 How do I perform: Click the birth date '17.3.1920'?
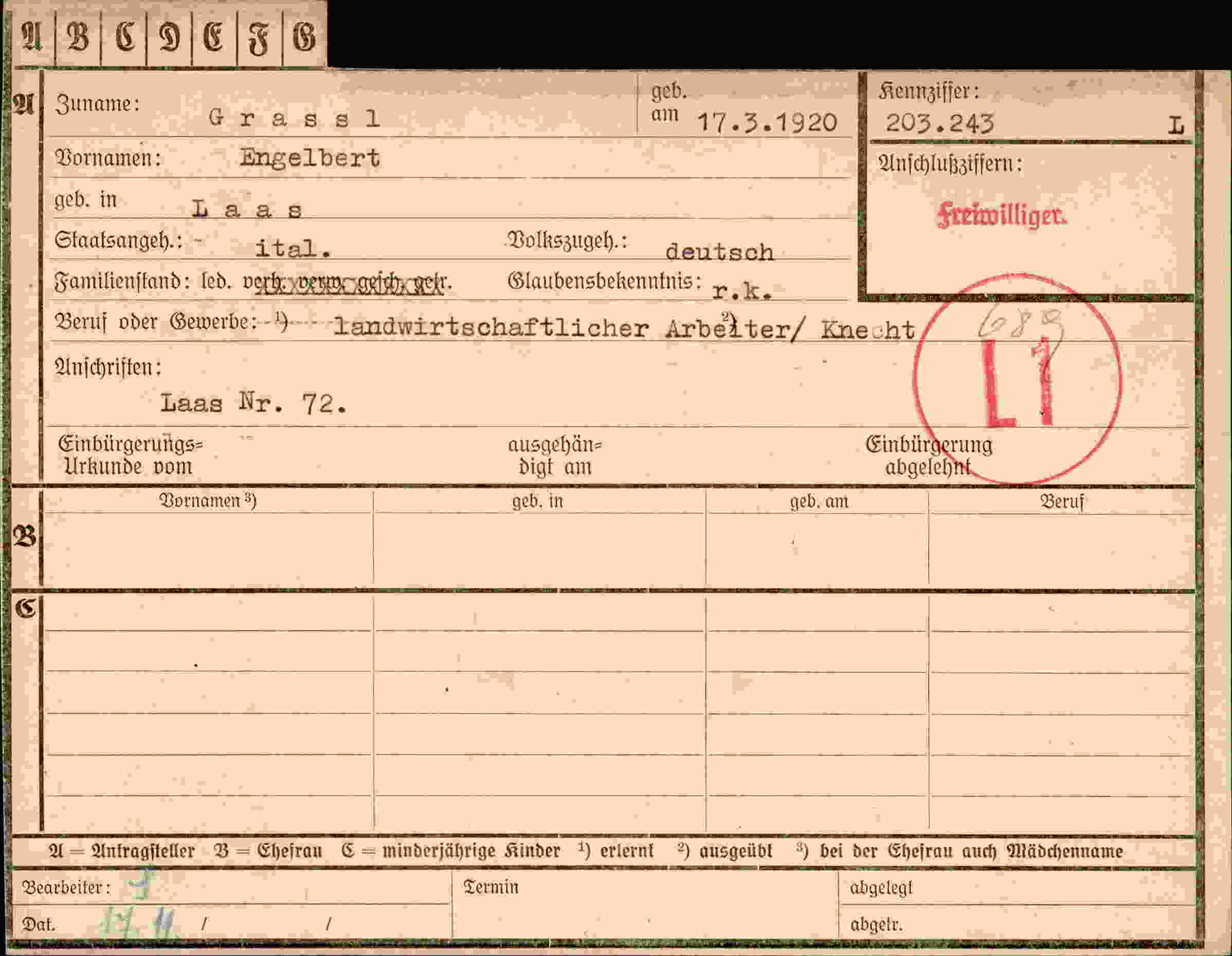pos(768,123)
